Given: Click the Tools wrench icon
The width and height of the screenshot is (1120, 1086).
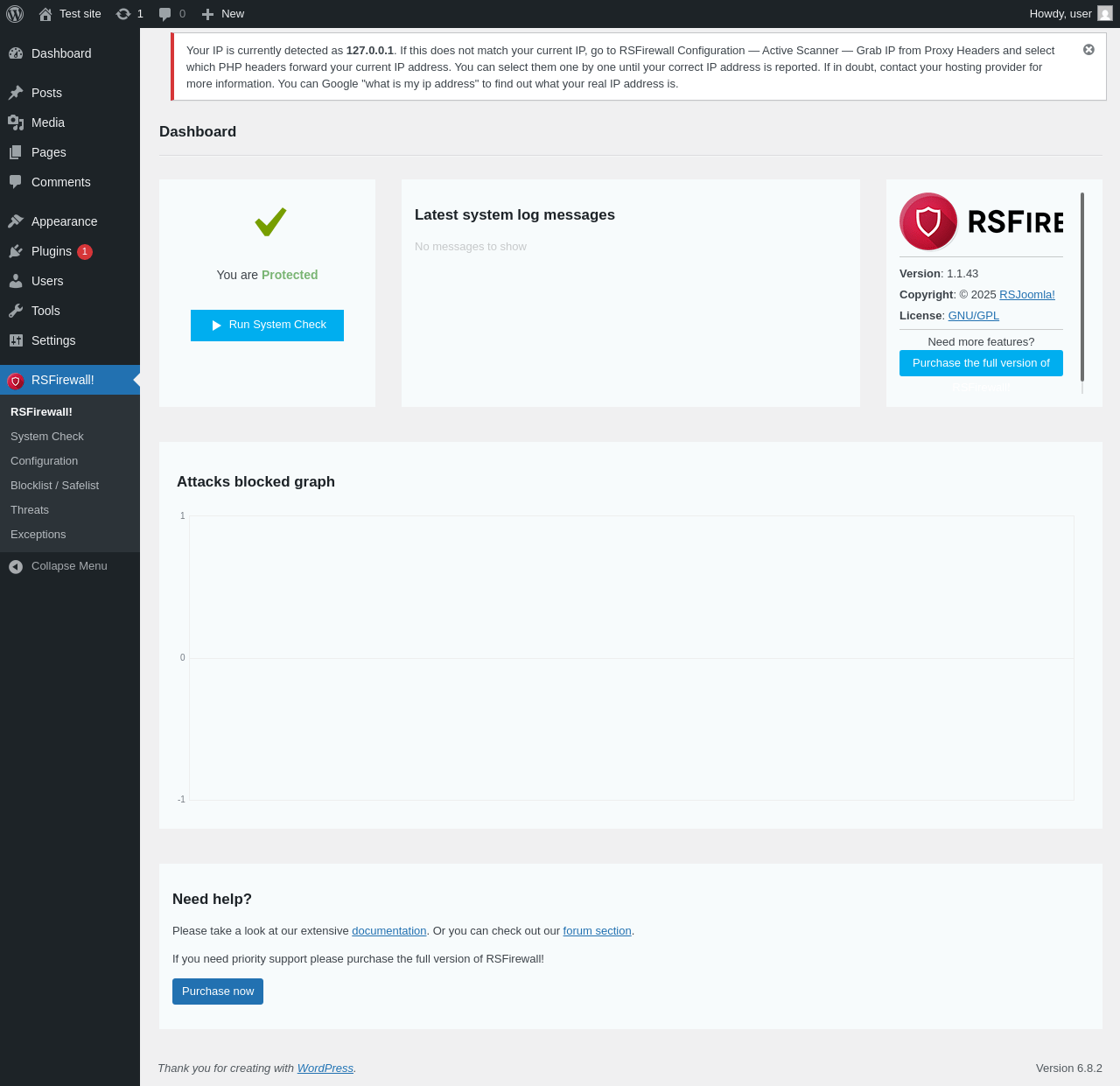Looking at the screenshot, I should (16, 311).
